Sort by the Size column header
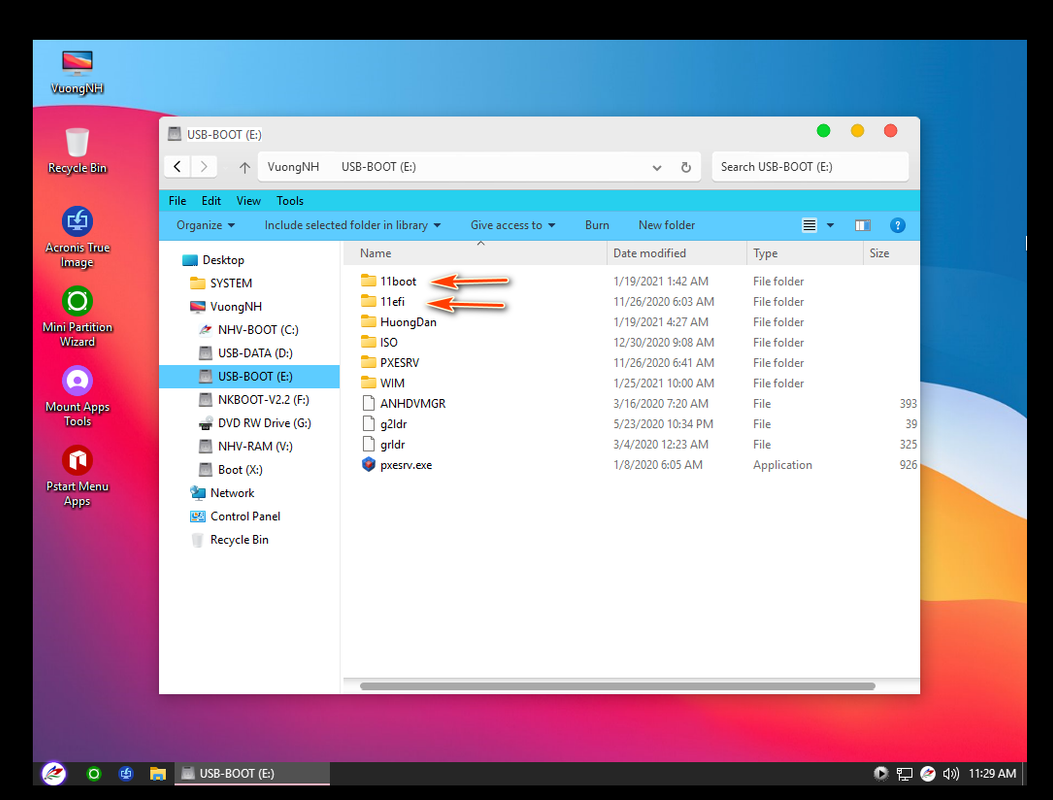The width and height of the screenshot is (1053, 800). pos(890,253)
